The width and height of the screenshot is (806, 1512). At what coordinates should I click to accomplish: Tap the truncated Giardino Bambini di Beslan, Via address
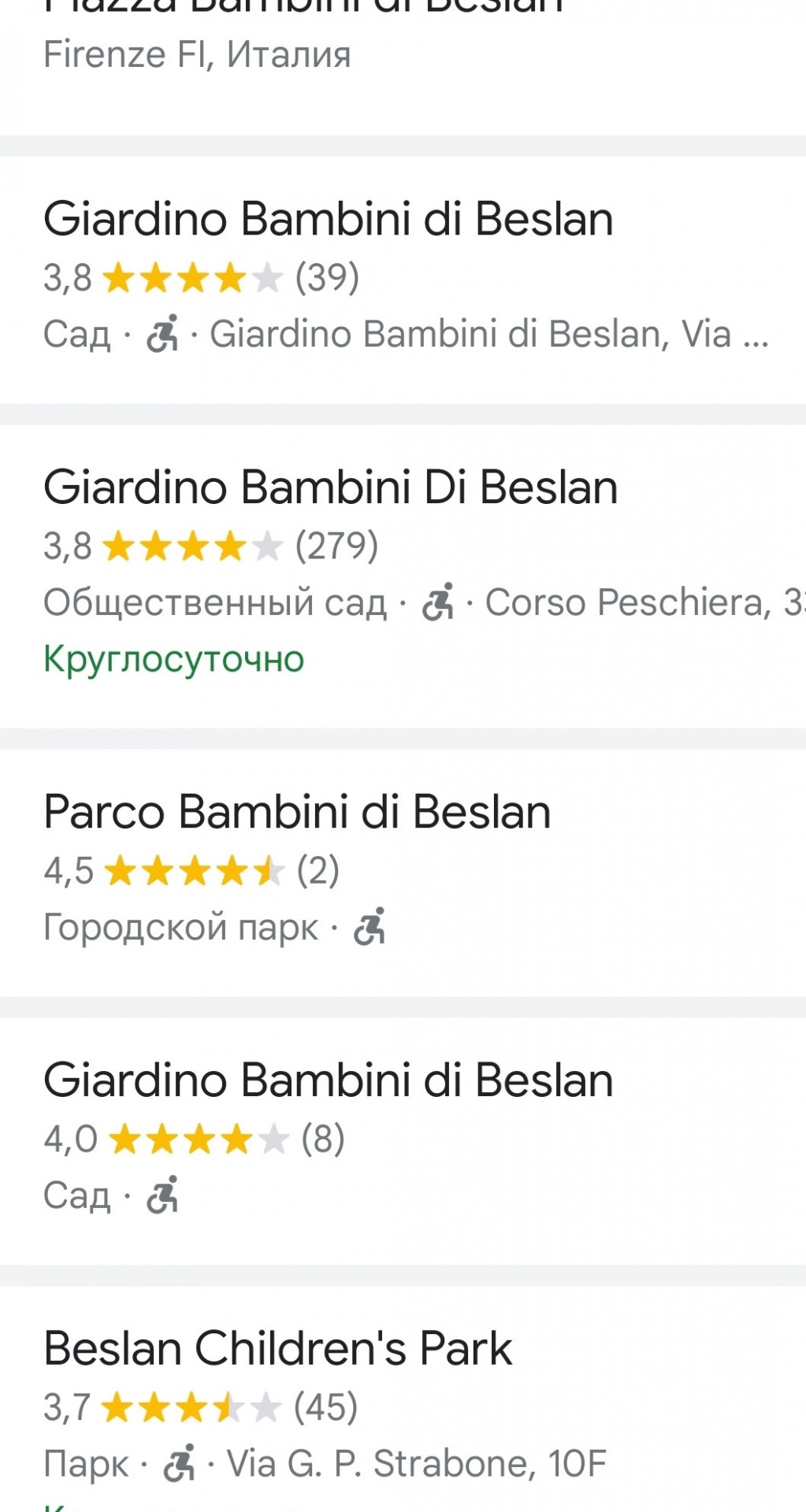pyautogui.click(x=489, y=334)
